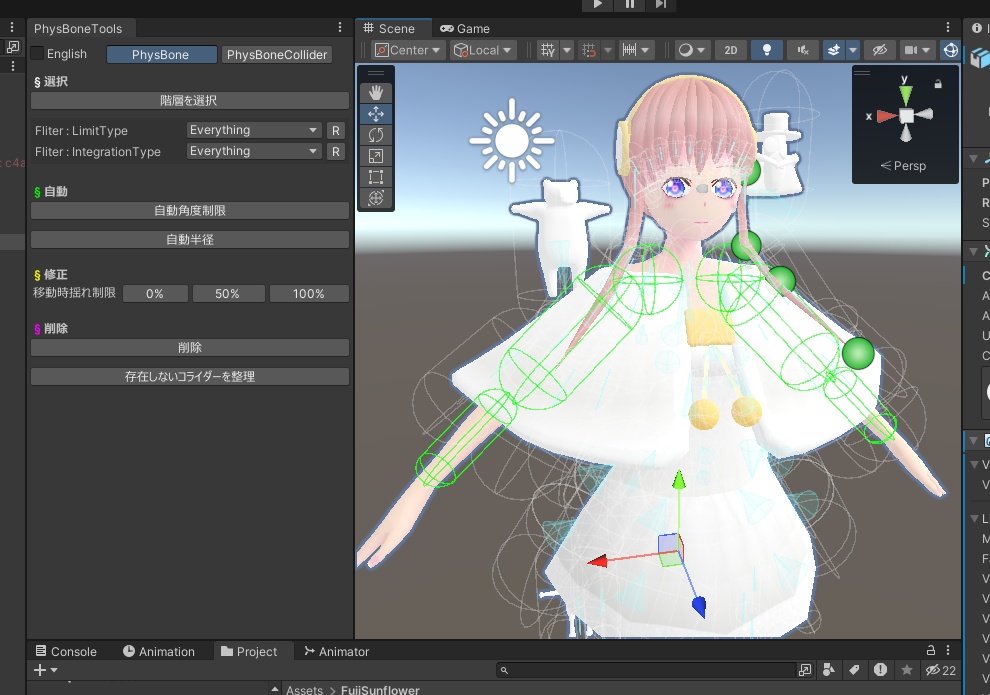The width and height of the screenshot is (990, 695).
Task: Switch to the Game tab
Action: point(465,28)
